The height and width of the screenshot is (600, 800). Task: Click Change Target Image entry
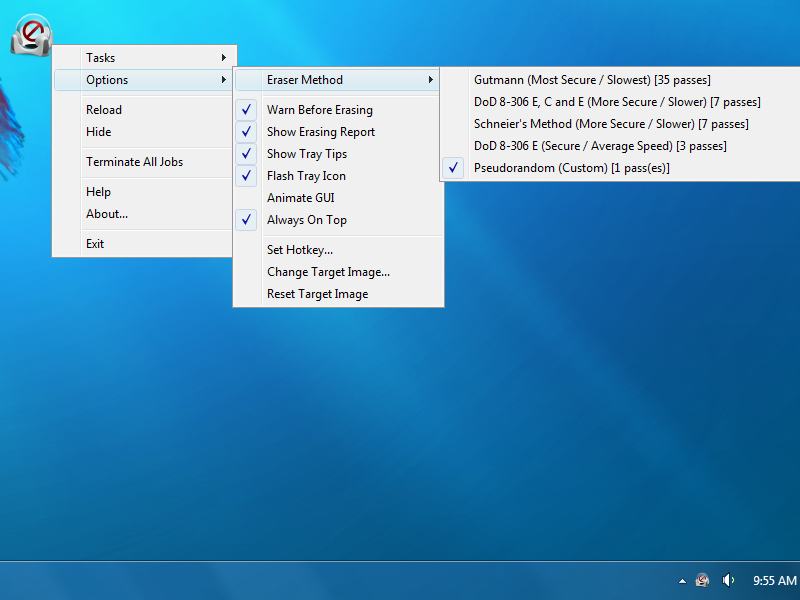pyautogui.click(x=328, y=272)
